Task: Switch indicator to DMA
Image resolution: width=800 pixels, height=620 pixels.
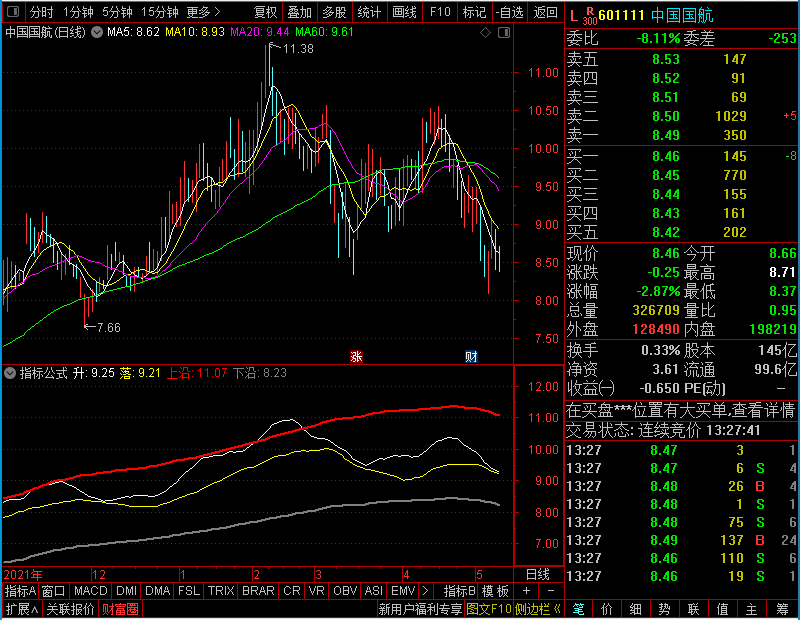Action: pyautogui.click(x=158, y=591)
